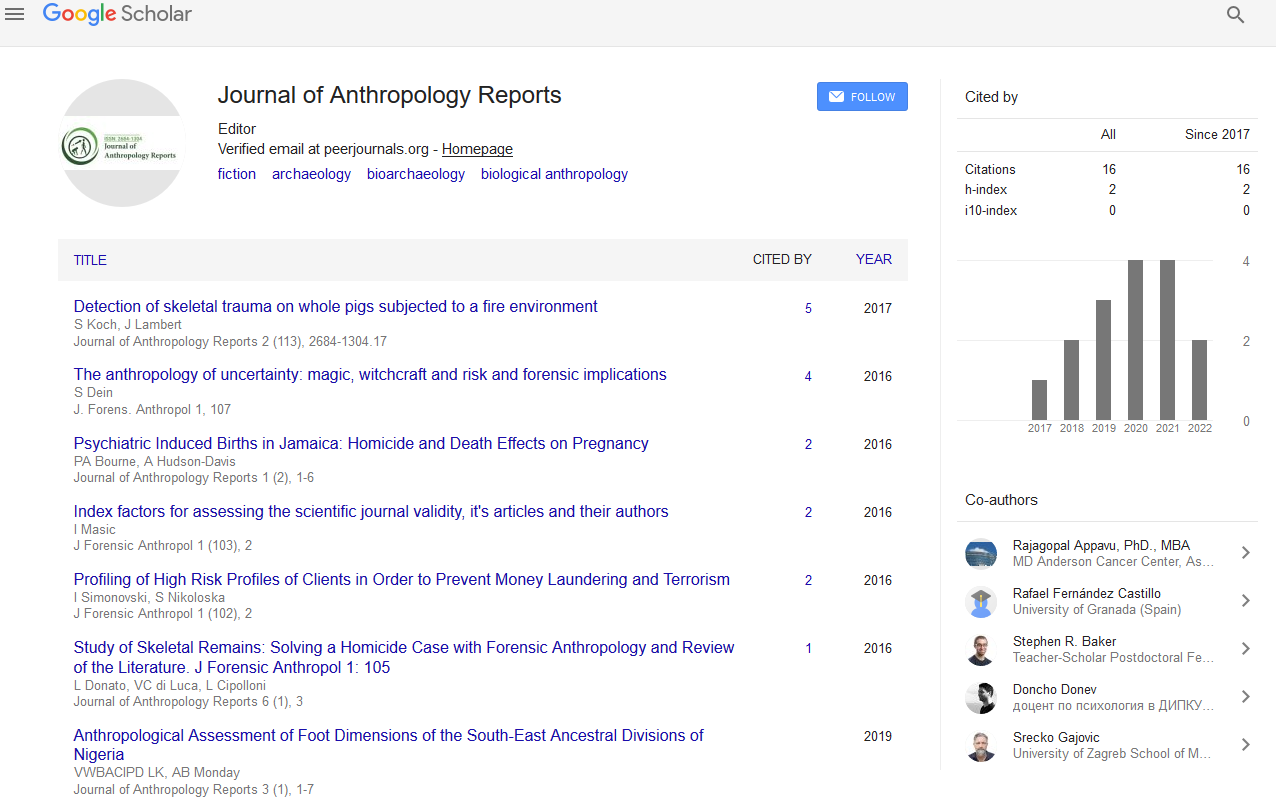Open article Detection of skeletal trauma on whole pigs
1276x810 pixels.
[x=336, y=307]
